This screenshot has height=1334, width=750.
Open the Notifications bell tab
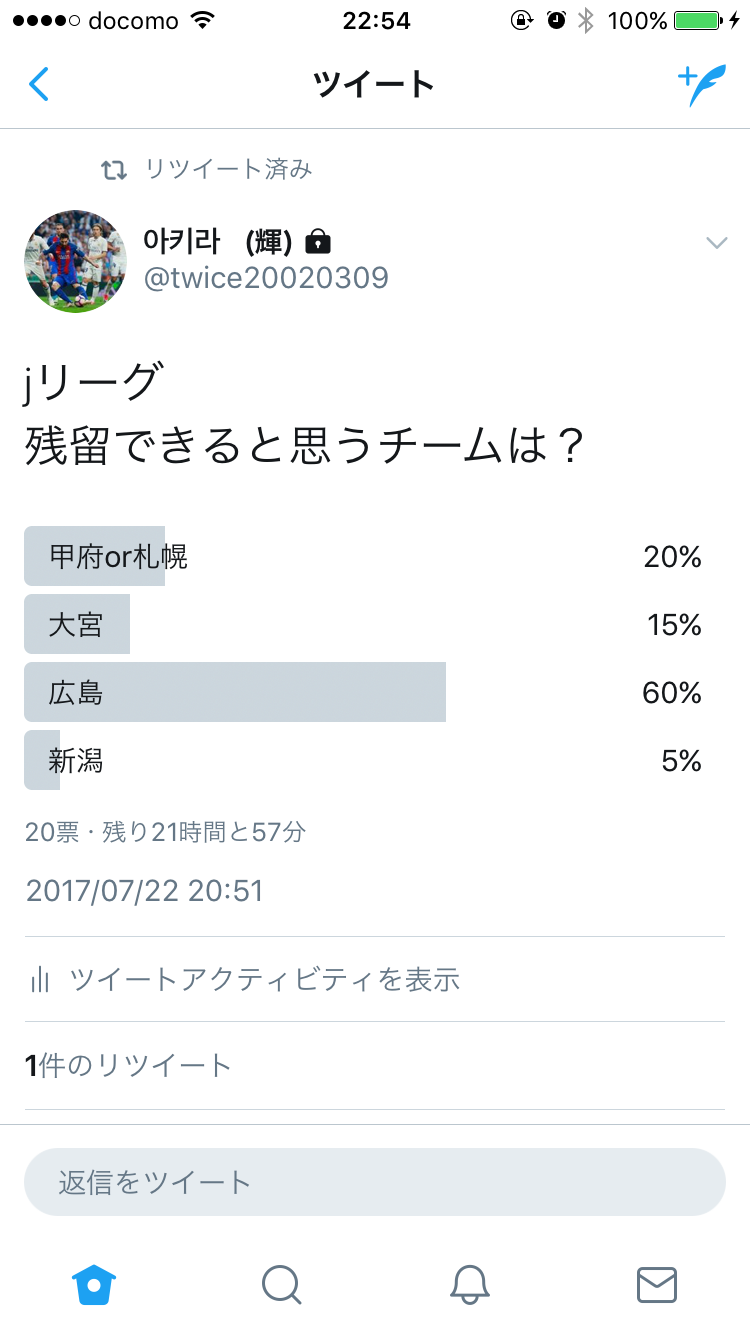469,1284
